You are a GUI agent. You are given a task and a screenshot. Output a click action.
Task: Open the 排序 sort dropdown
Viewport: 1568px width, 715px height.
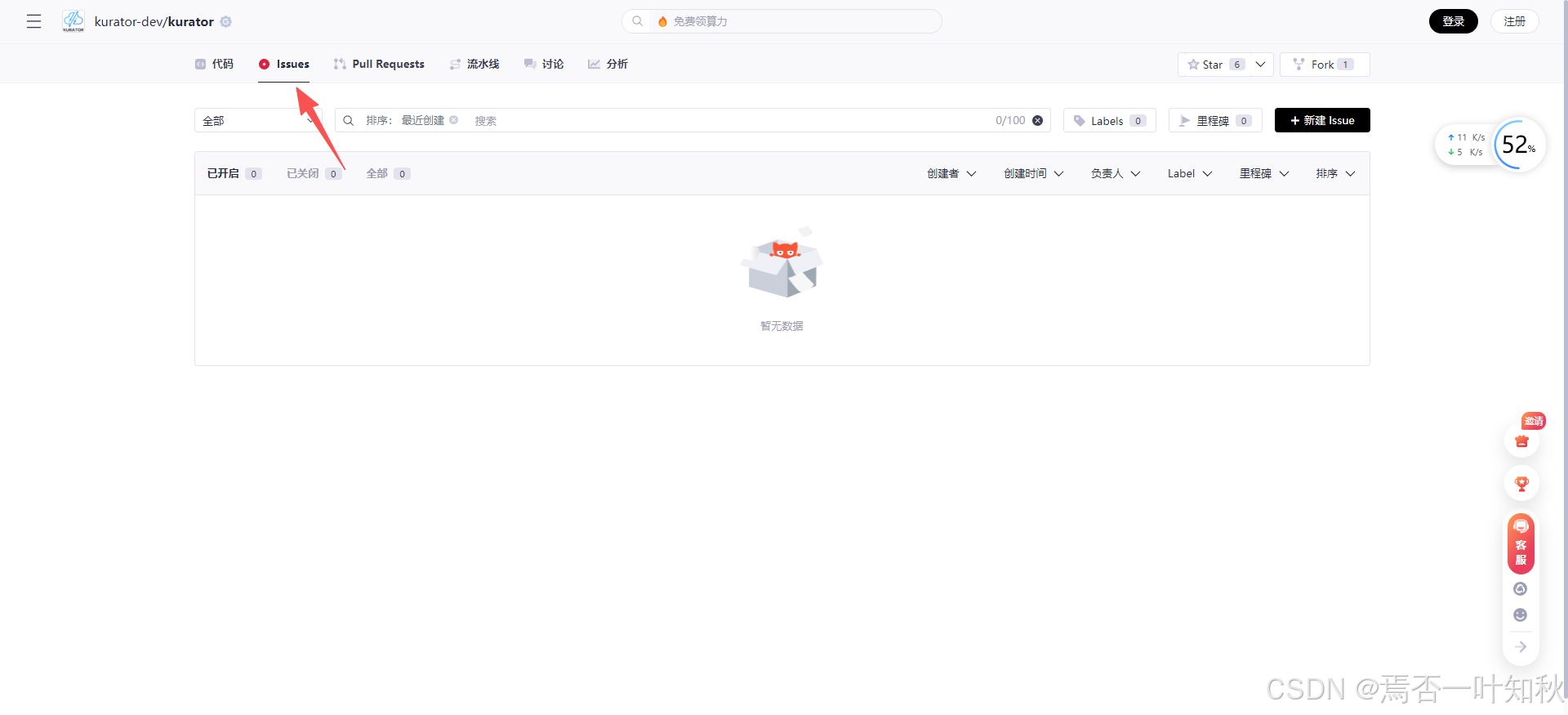click(x=1335, y=173)
